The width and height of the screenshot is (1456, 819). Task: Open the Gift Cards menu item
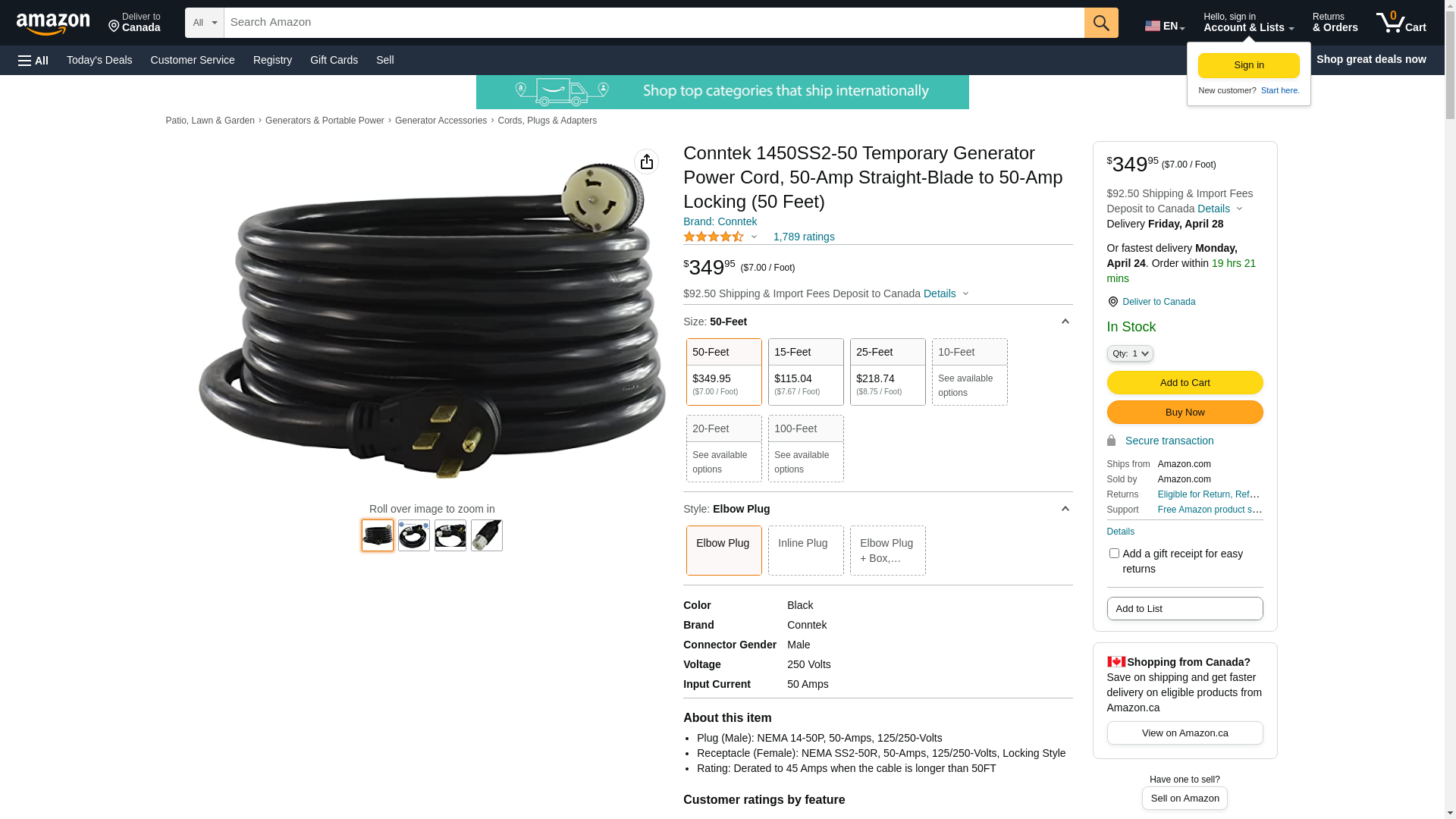(x=334, y=60)
